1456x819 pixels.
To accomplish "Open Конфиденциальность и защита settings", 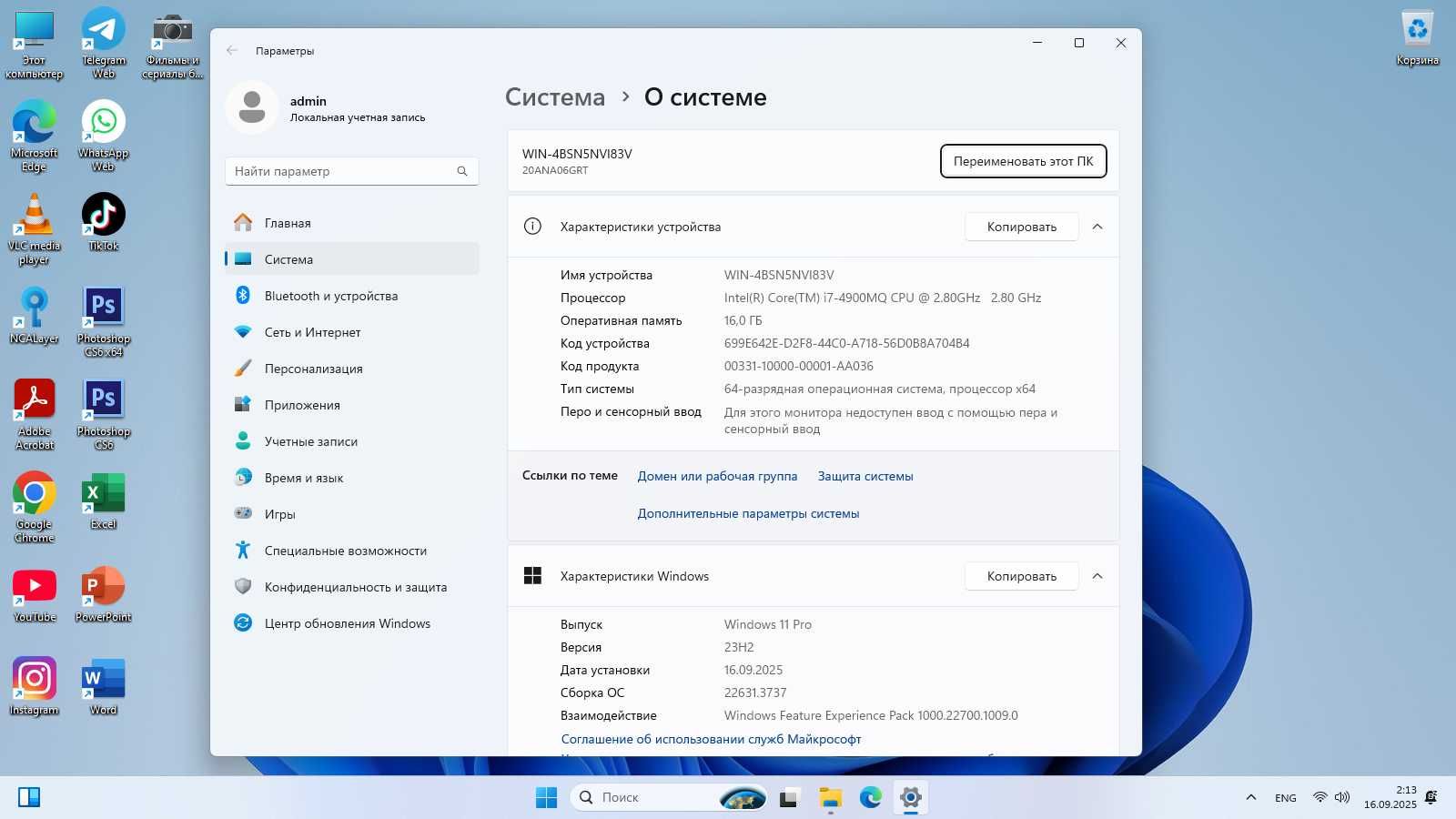I will point(351,587).
